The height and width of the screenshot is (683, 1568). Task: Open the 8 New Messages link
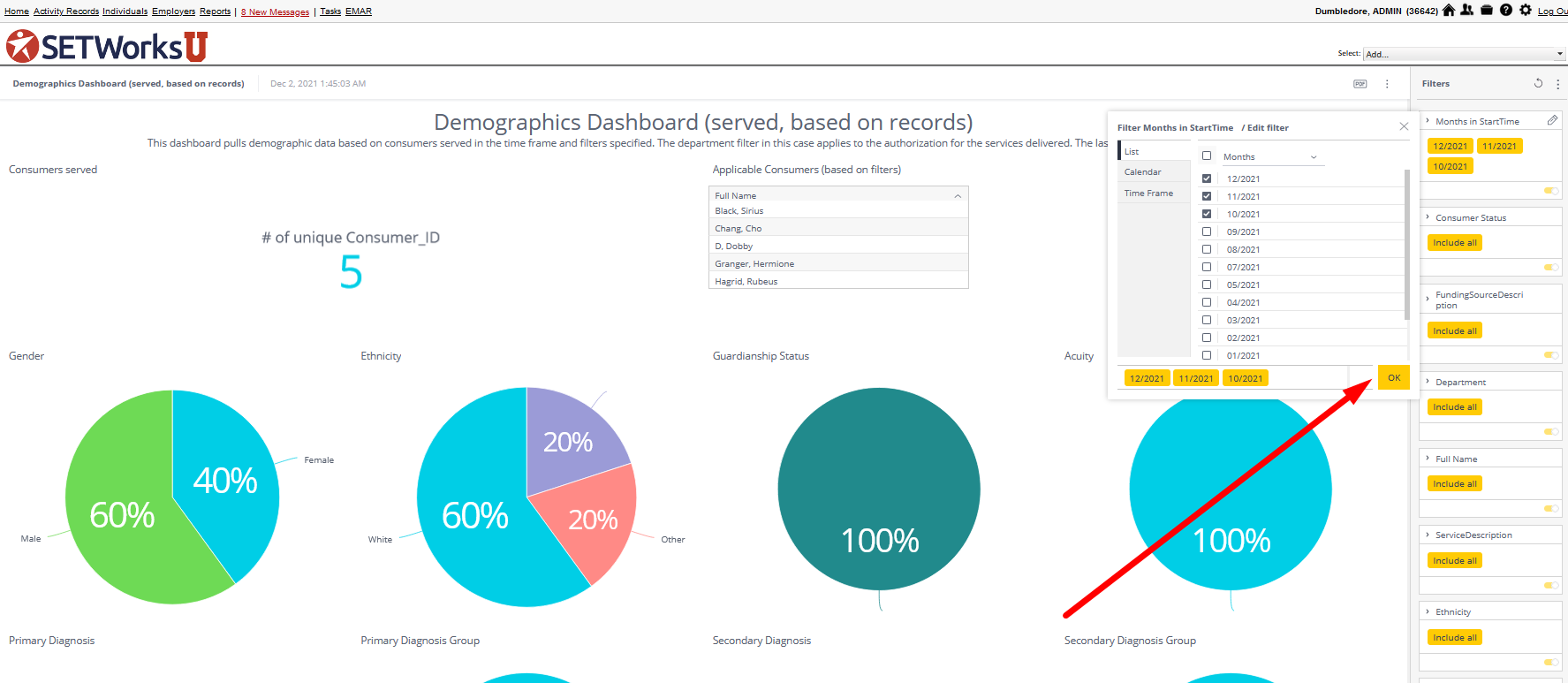coord(276,11)
